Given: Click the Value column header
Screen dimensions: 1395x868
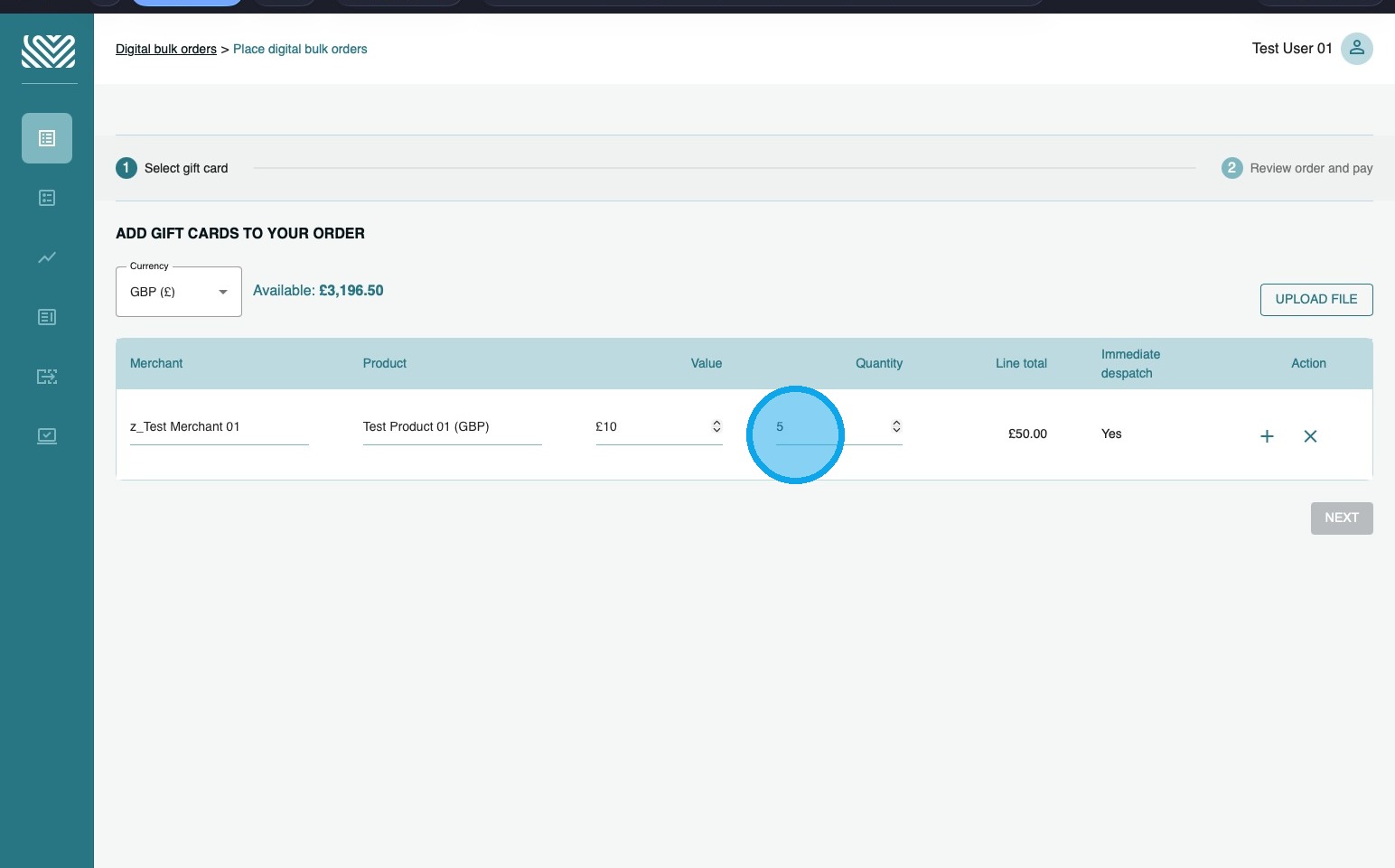Looking at the screenshot, I should pos(707,363).
